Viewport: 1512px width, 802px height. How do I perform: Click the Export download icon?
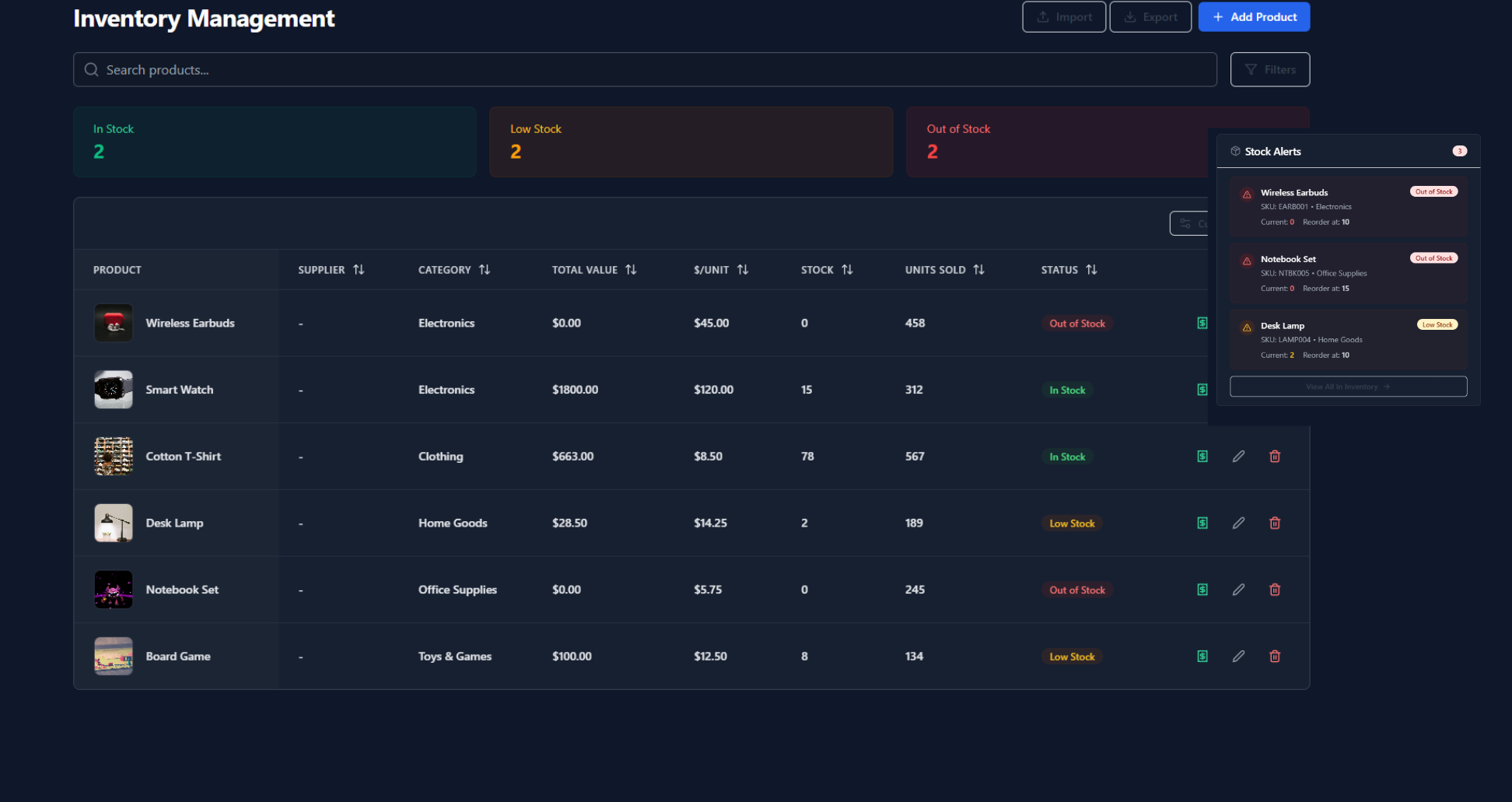pos(1129,16)
